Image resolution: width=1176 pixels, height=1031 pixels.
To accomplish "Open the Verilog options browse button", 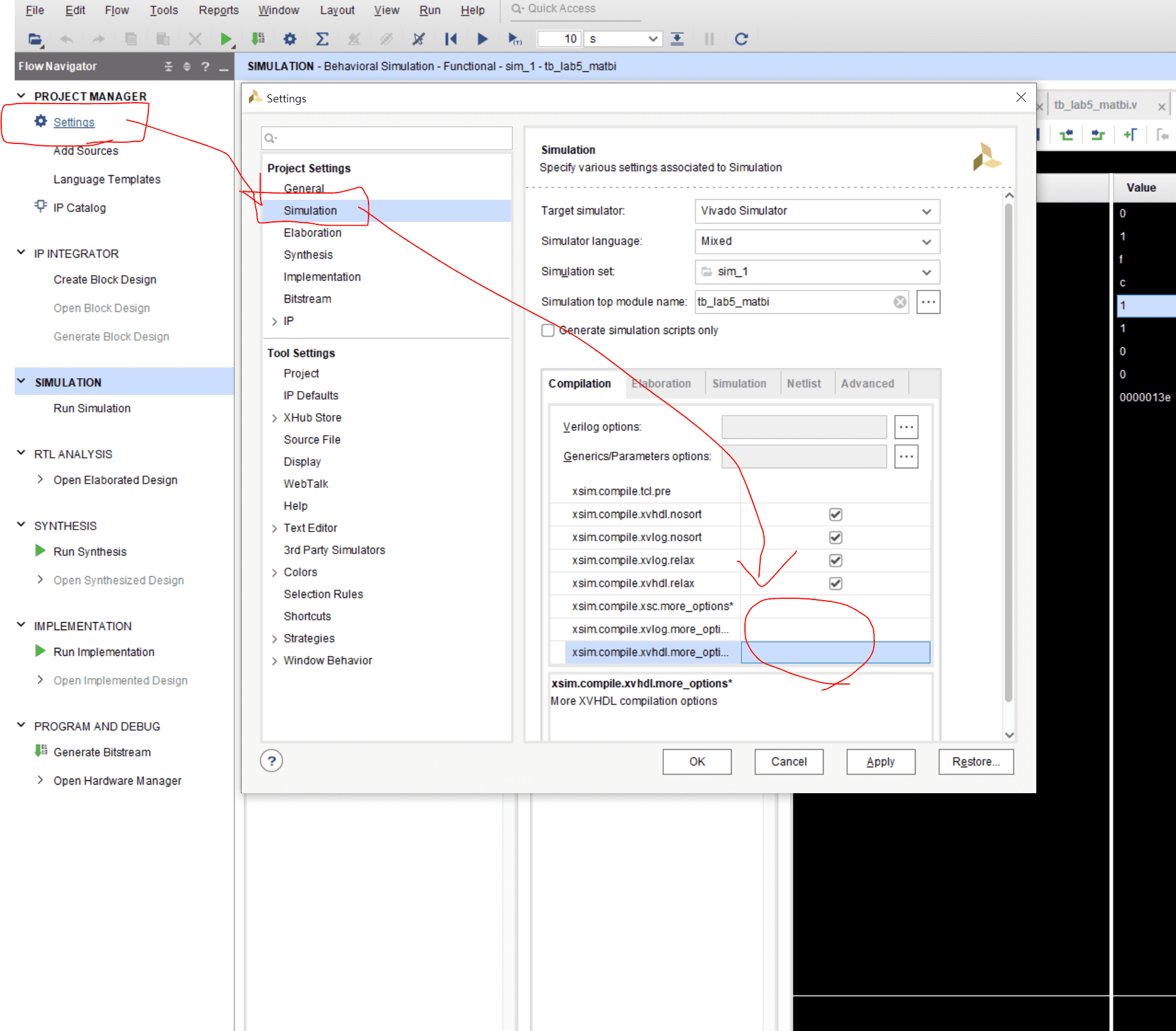I will point(906,427).
